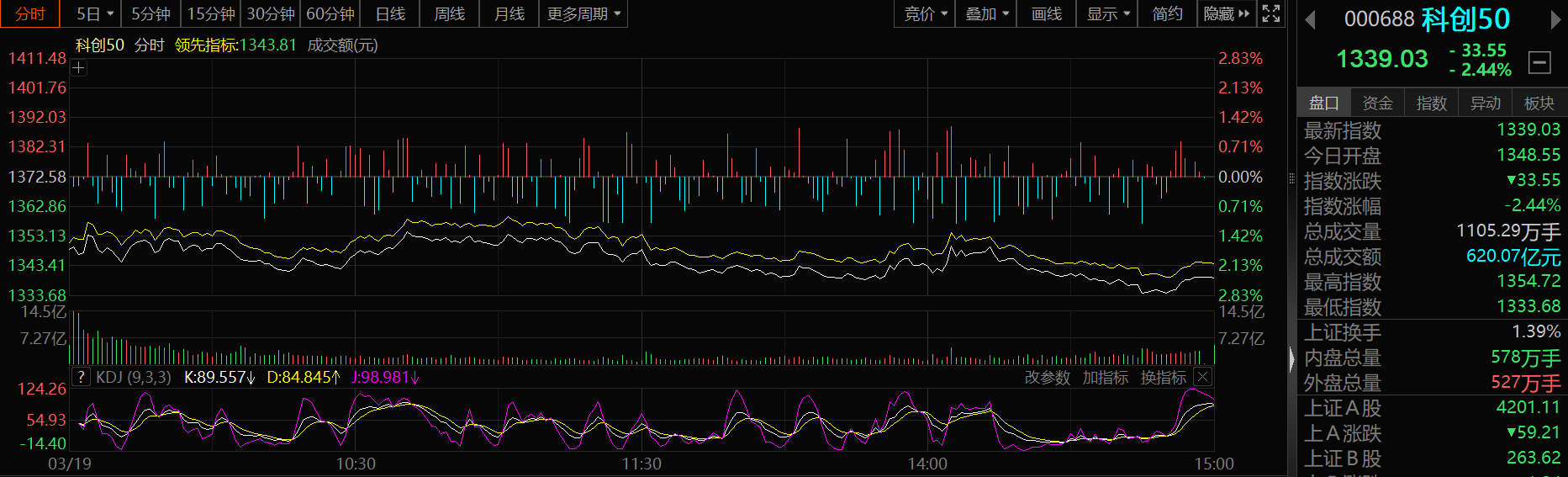Click the fullscreen expand chart icon

tap(1271, 13)
